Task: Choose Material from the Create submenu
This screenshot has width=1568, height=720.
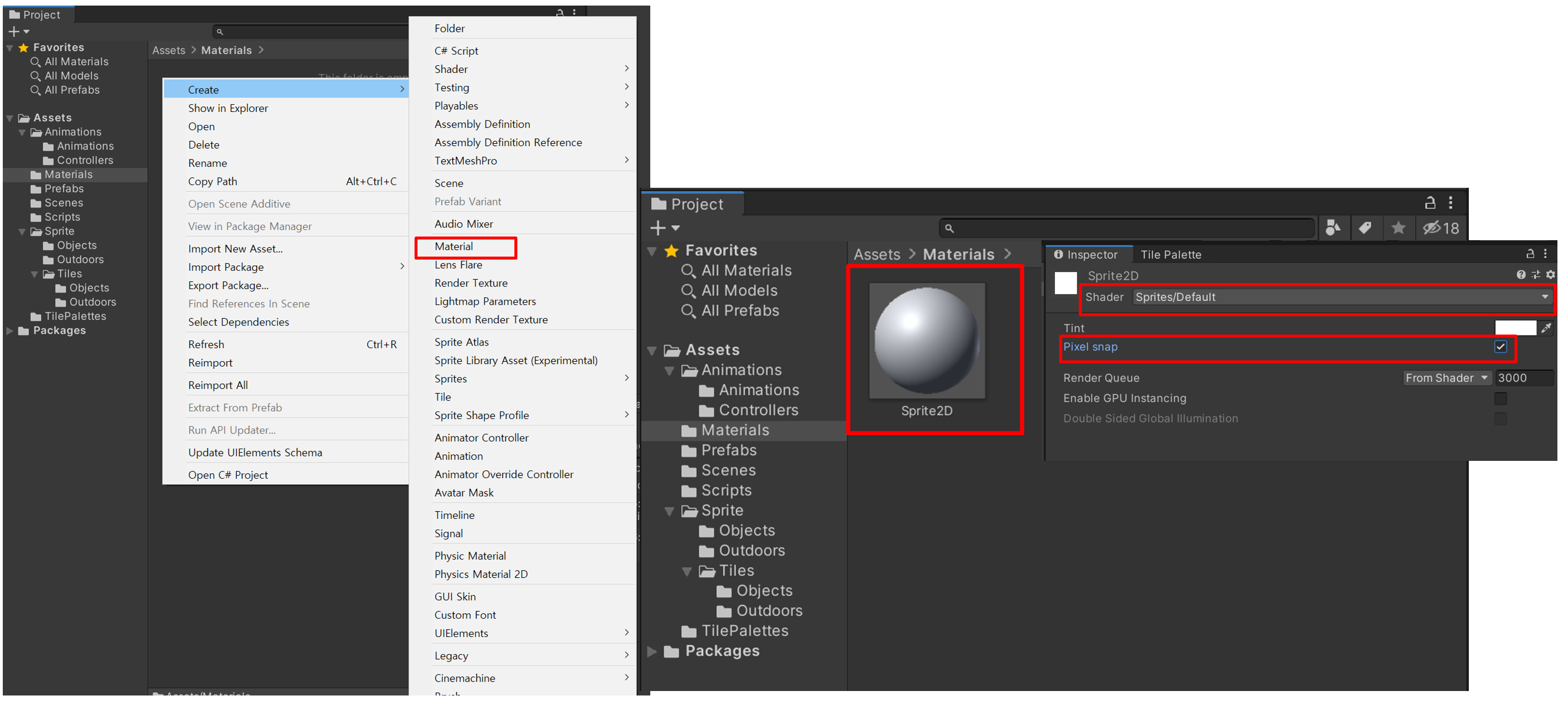Action: pos(454,246)
